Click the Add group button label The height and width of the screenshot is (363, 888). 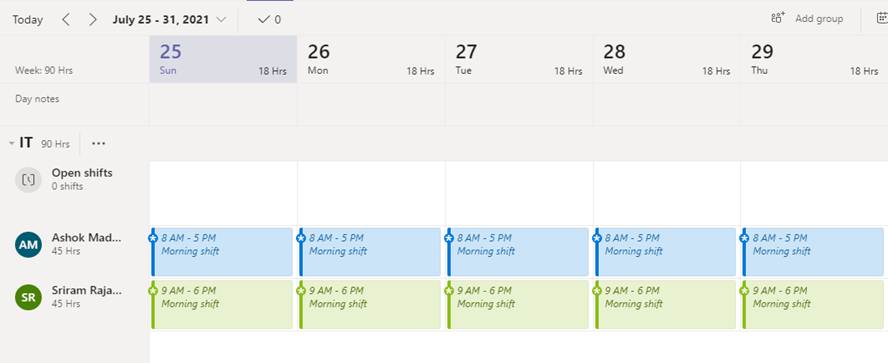tap(819, 19)
